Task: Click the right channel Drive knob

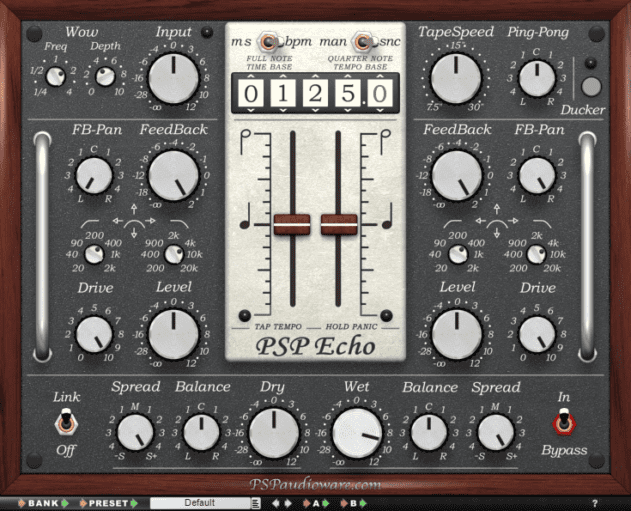Action: click(x=537, y=334)
